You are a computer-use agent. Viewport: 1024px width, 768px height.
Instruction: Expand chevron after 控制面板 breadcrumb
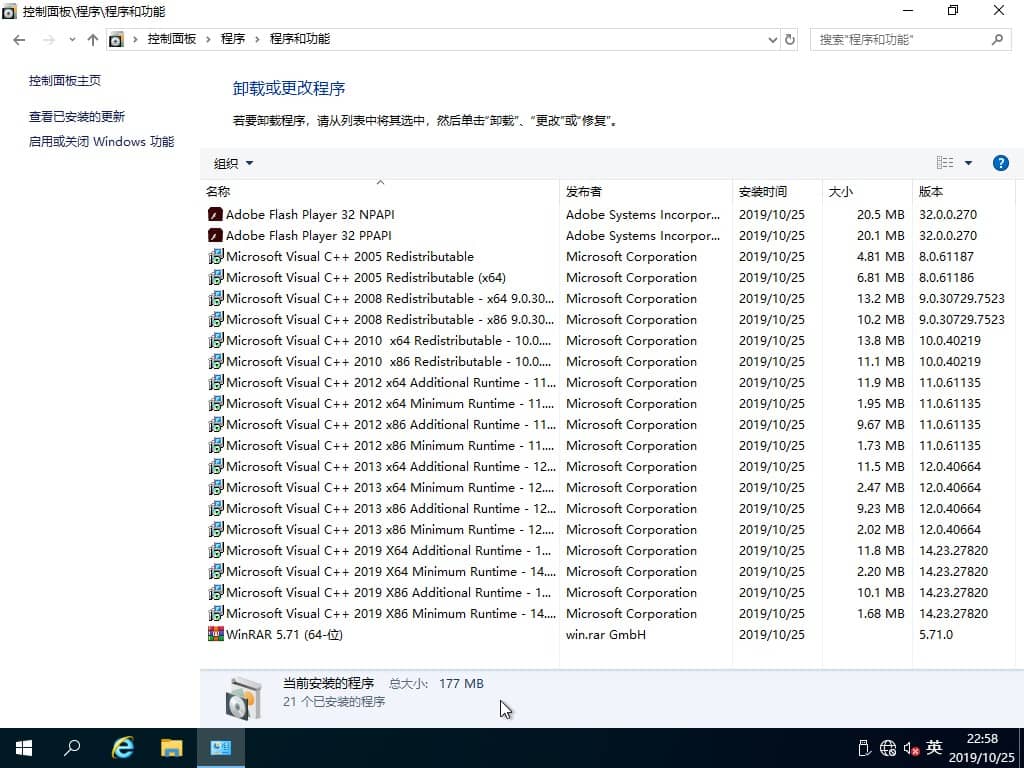pyautogui.click(x=208, y=40)
